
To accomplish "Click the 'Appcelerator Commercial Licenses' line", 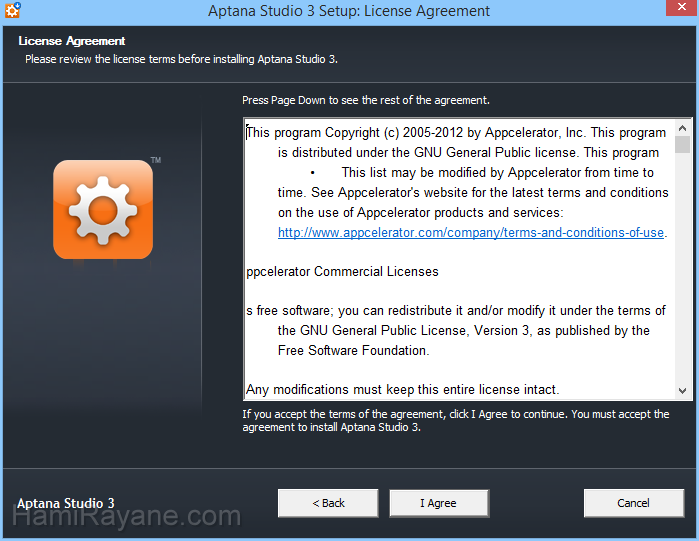I will pos(342,271).
